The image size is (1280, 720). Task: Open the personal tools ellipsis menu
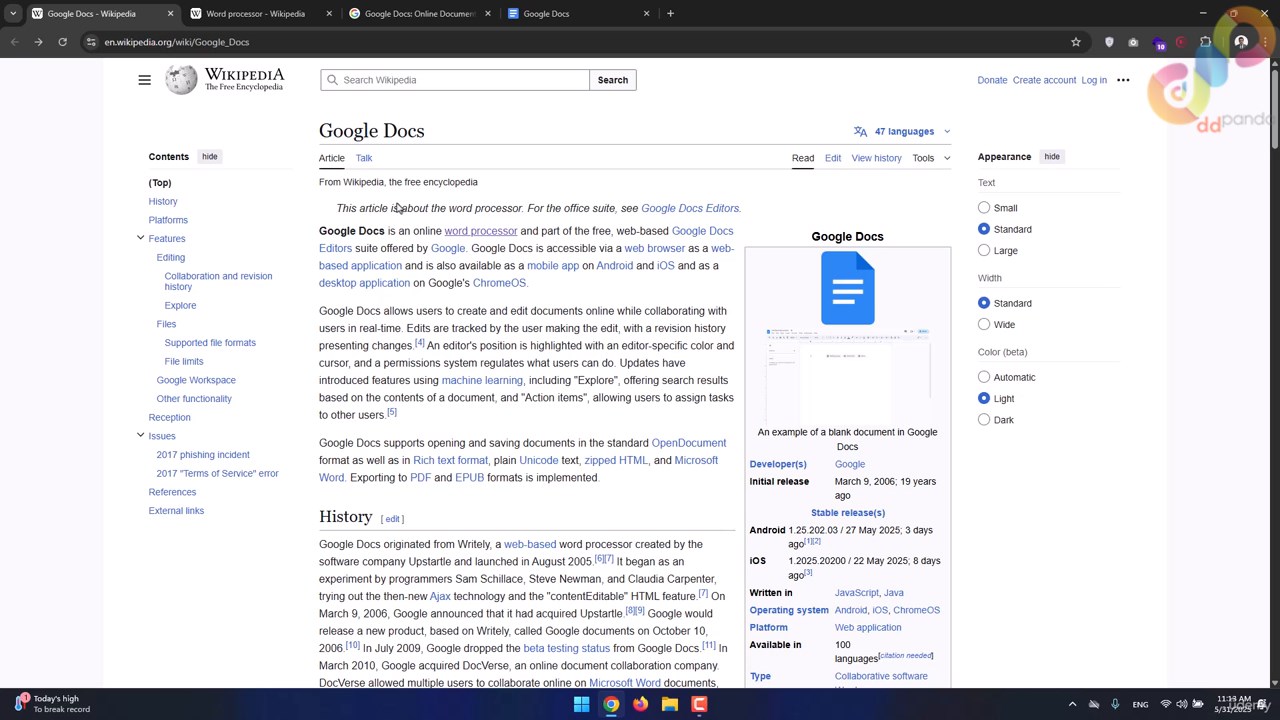coord(1123,80)
